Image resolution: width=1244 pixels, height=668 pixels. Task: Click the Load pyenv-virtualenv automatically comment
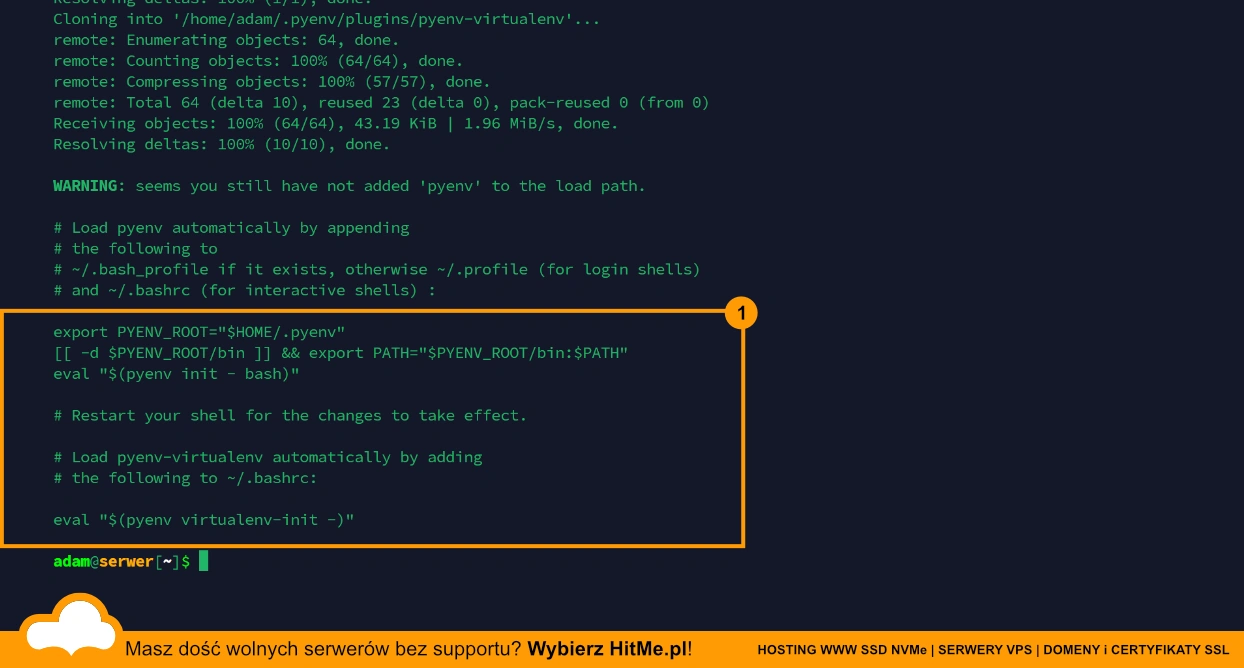point(268,457)
